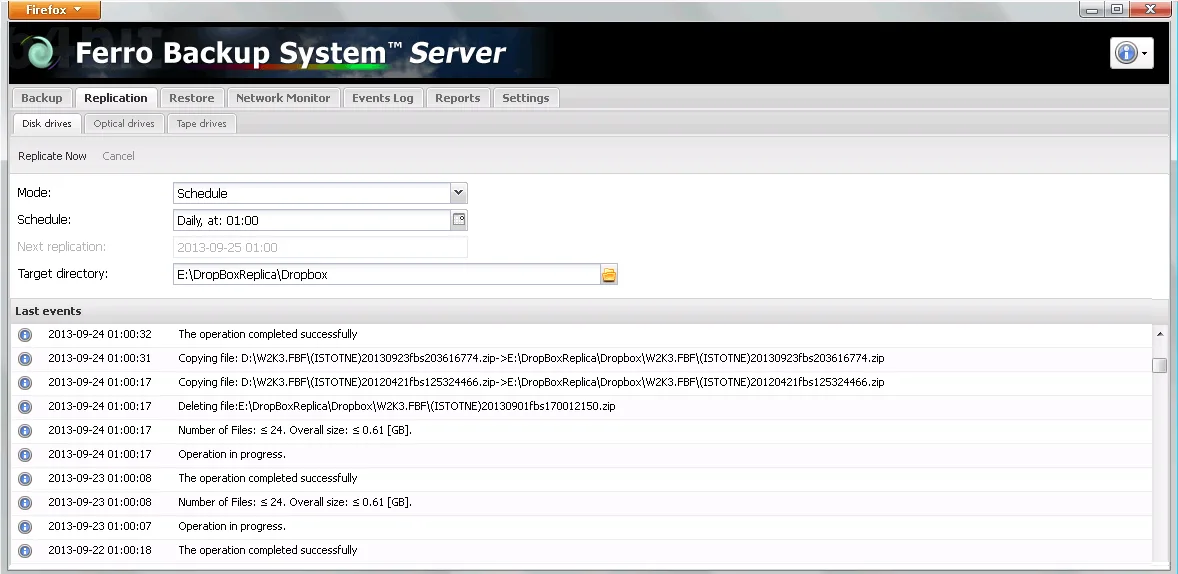
Task: Click info icon for 2013-09-24 Operation in progress
Action: pyautogui.click(x=25, y=455)
